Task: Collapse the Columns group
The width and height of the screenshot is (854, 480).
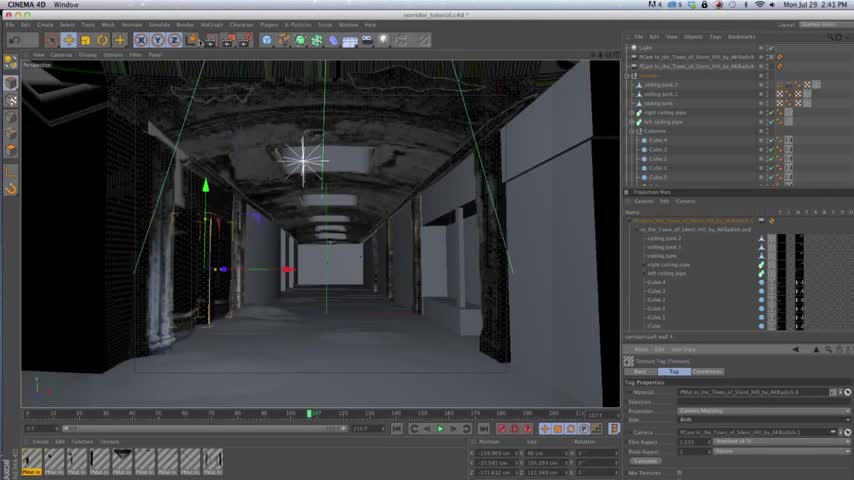Action: 632,131
